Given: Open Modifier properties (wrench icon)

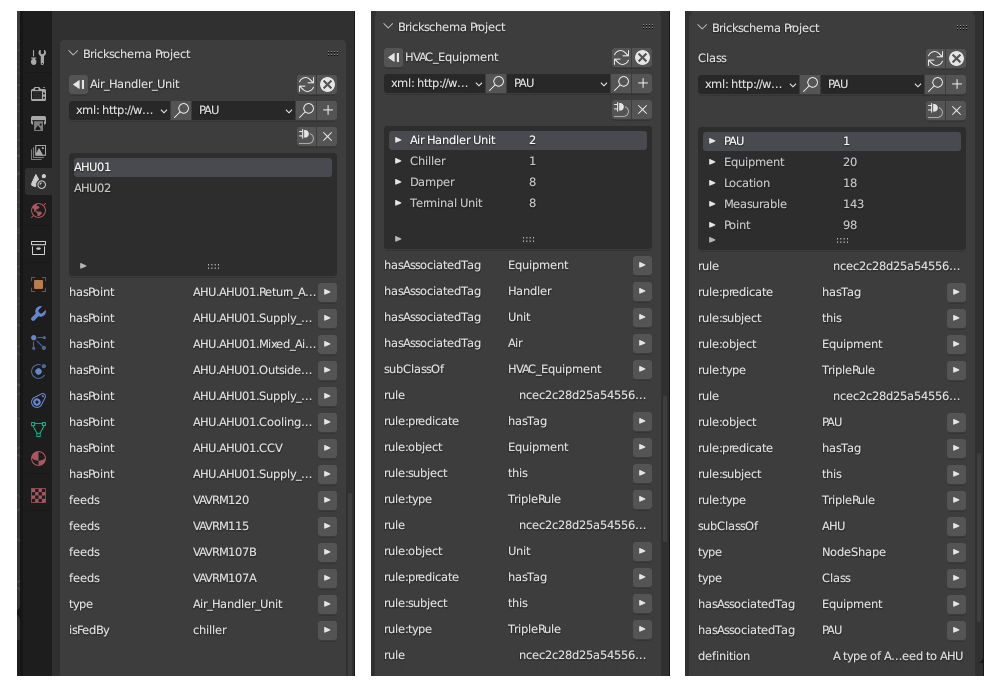Looking at the screenshot, I should pos(38,314).
